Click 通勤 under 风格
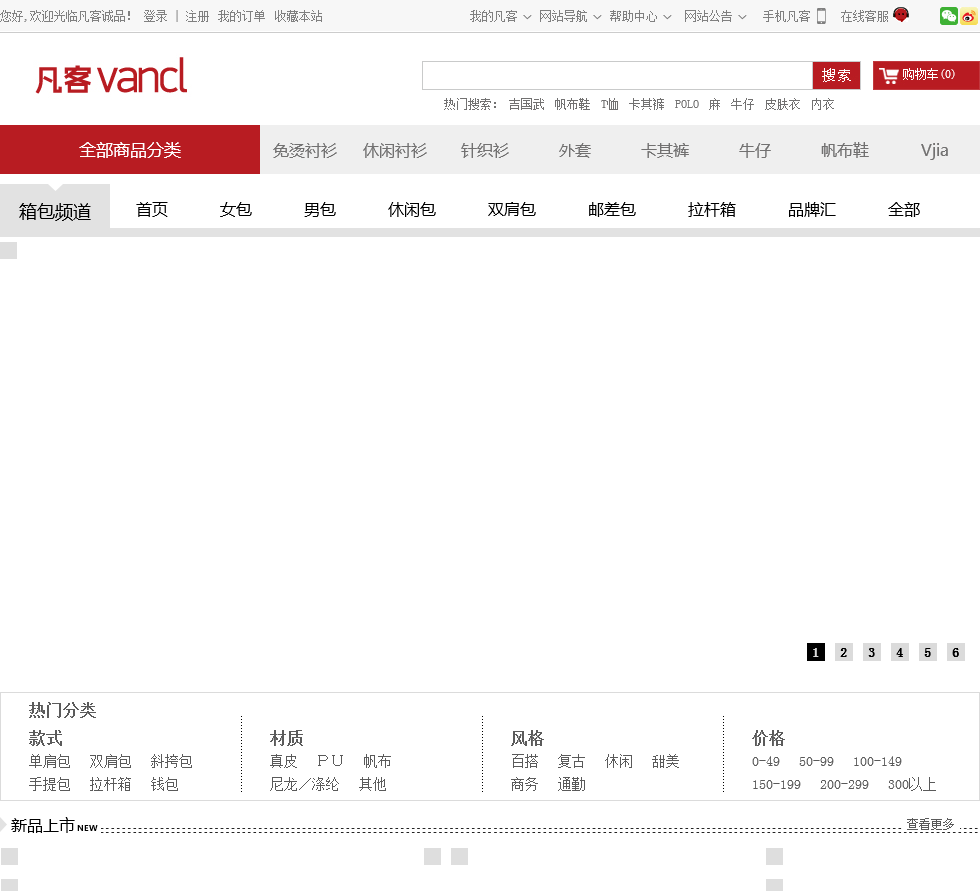 pyautogui.click(x=571, y=785)
